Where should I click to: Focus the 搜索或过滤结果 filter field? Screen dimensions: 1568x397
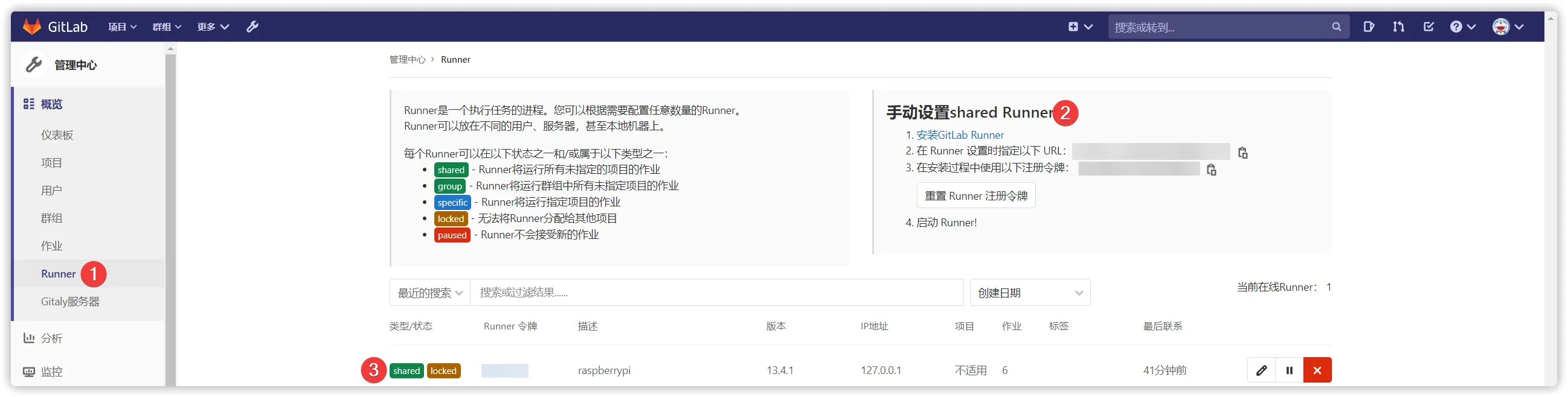tap(716, 293)
